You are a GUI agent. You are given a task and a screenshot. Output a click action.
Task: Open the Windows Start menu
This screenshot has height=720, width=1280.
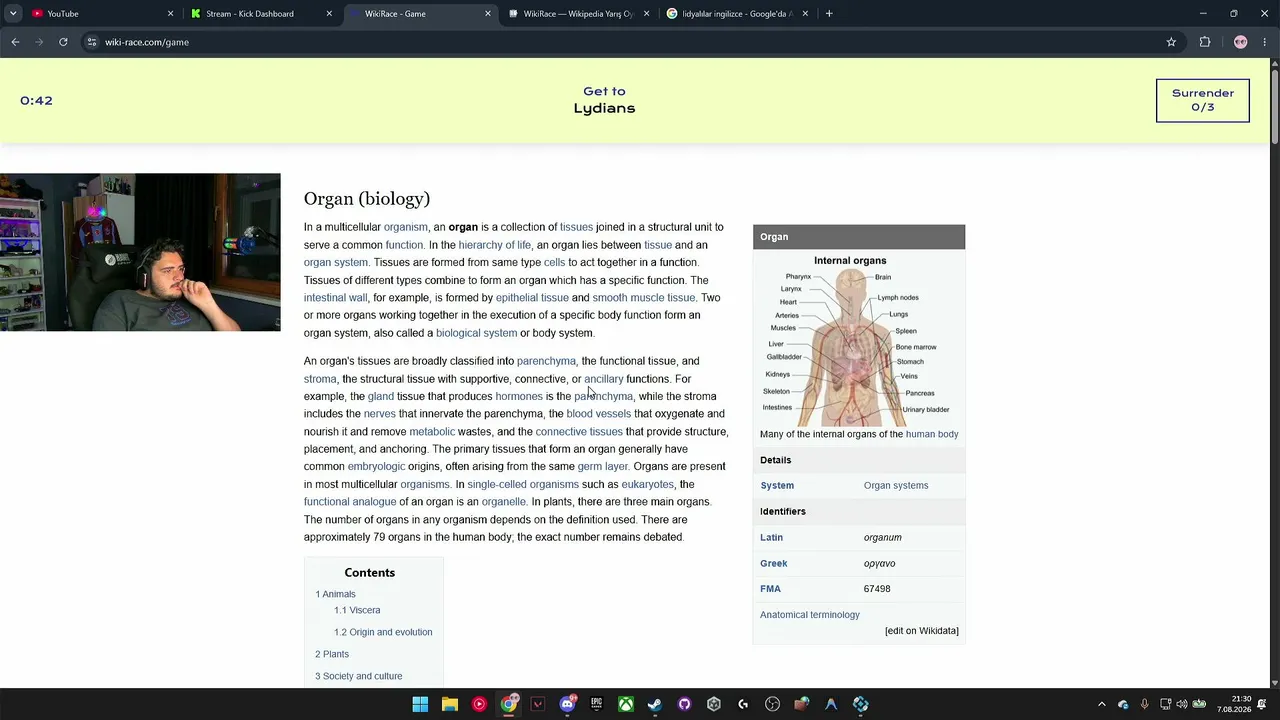[420, 704]
